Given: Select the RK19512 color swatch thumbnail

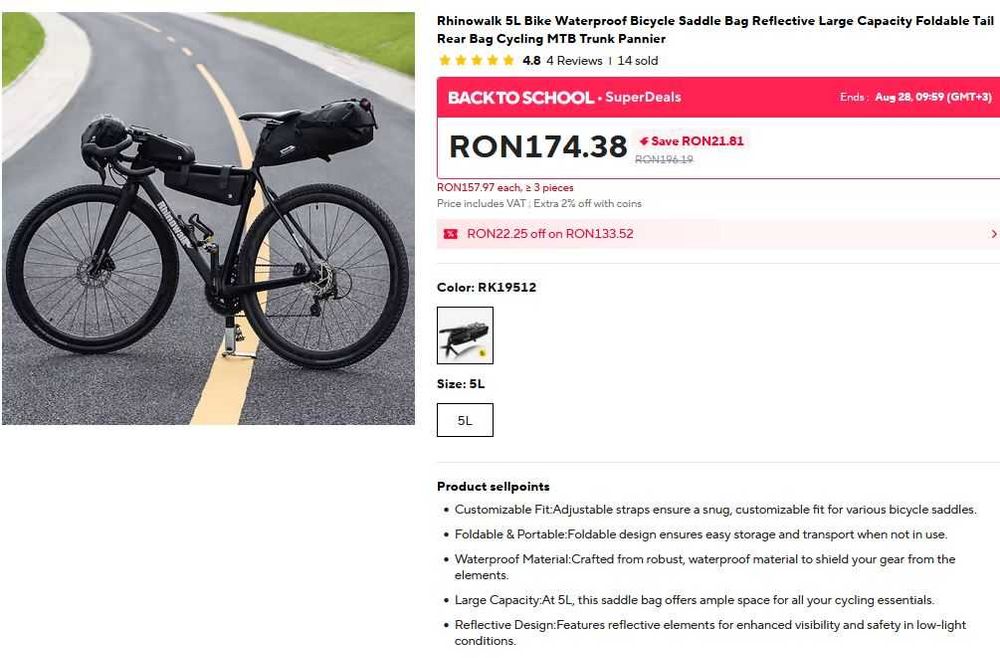Looking at the screenshot, I should click(465, 335).
